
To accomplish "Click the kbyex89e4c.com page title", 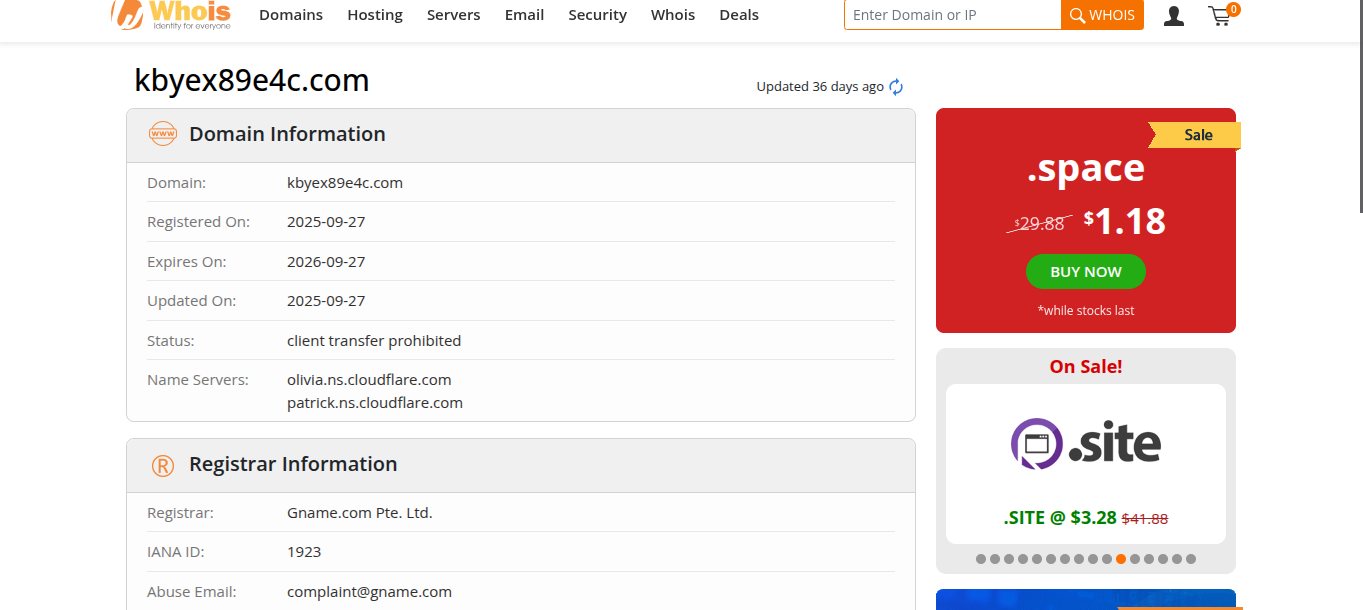I will tap(252, 80).
